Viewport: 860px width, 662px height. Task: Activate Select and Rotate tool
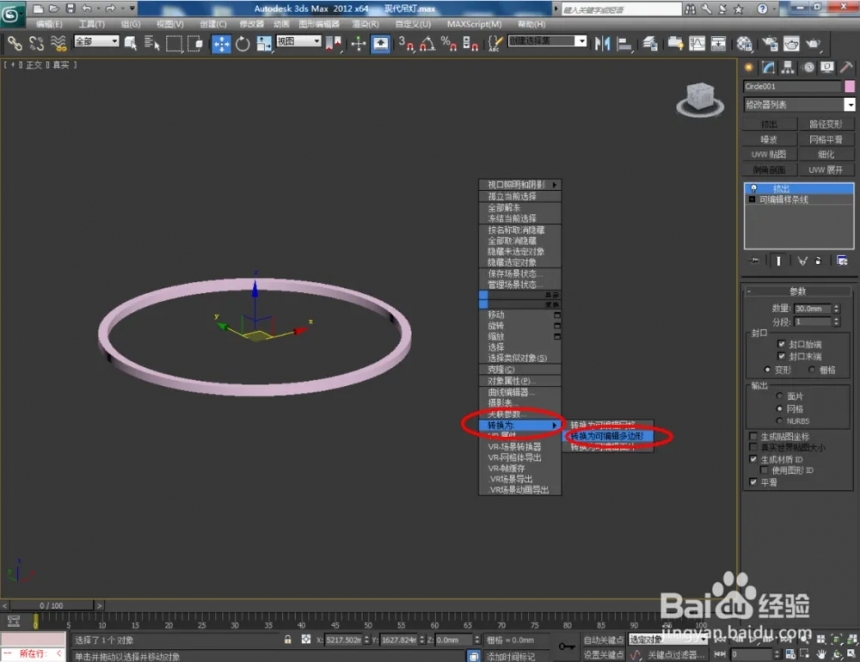tap(242, 44)
